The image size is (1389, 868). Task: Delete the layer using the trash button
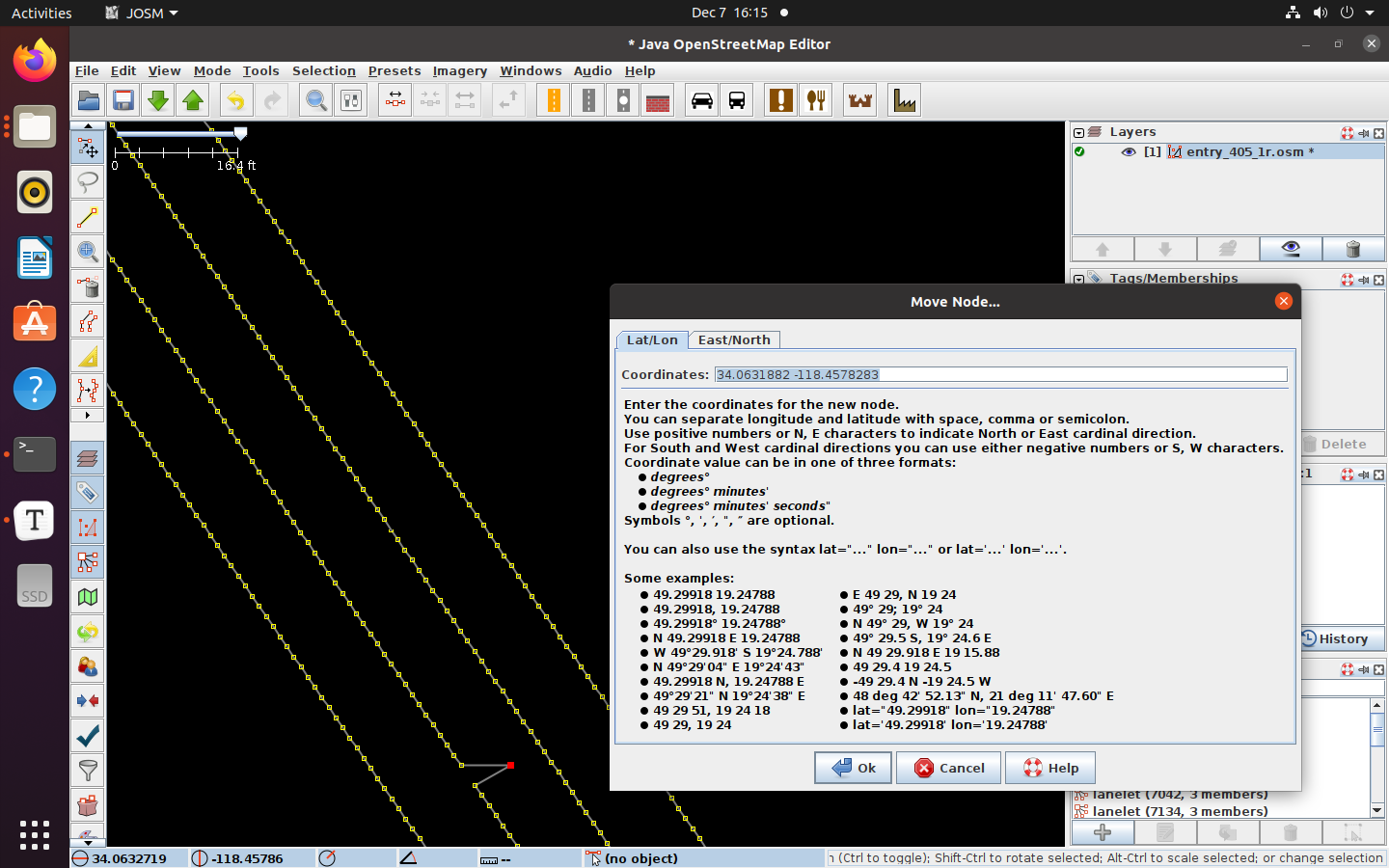click(x=1353, y=249)
